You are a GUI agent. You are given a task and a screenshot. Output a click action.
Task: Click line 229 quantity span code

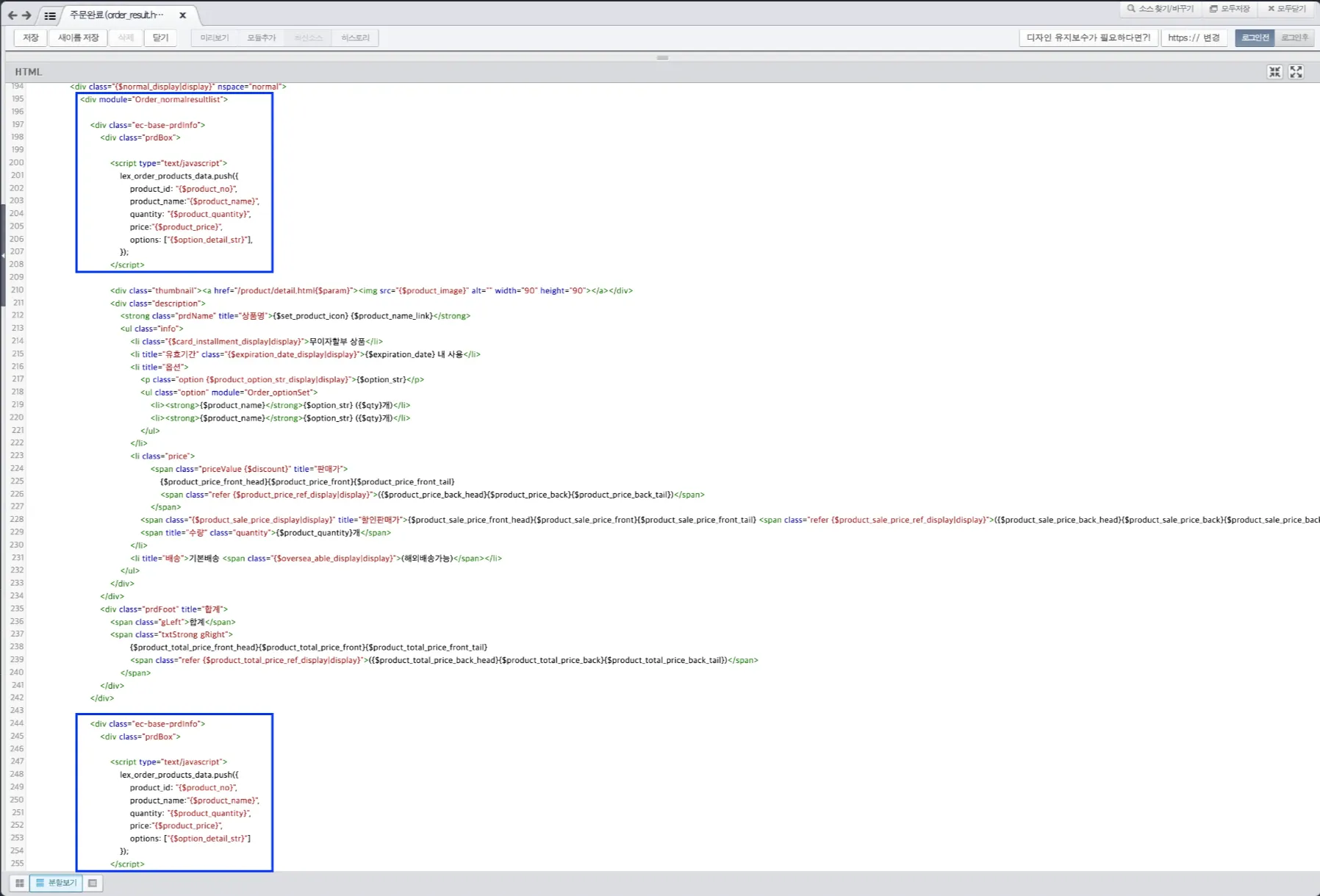(265, 533)
